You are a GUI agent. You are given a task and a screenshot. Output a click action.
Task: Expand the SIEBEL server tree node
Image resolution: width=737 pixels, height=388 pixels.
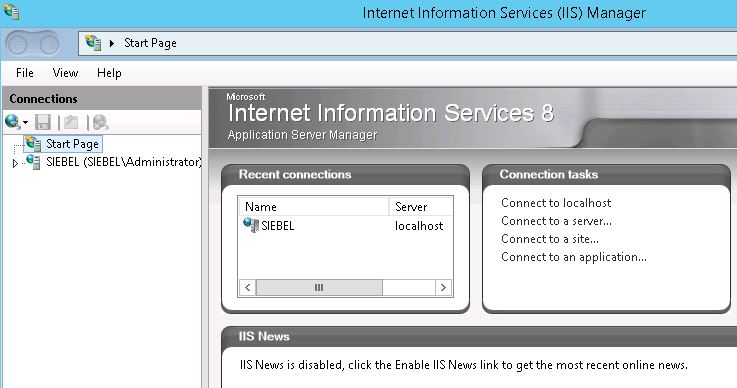(x=15, y=163)
